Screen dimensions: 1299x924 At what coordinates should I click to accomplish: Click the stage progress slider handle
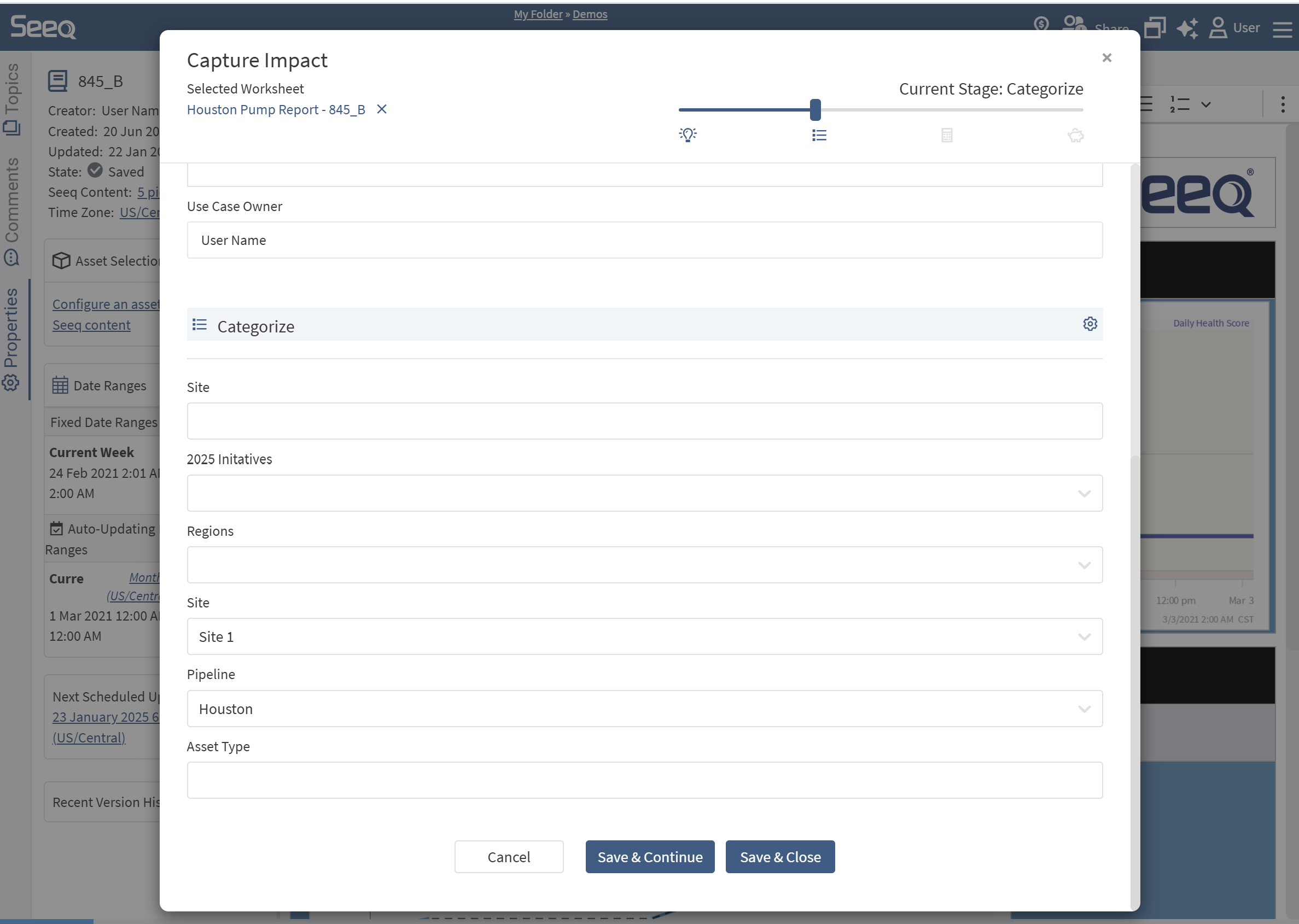[x=815, y=110]
